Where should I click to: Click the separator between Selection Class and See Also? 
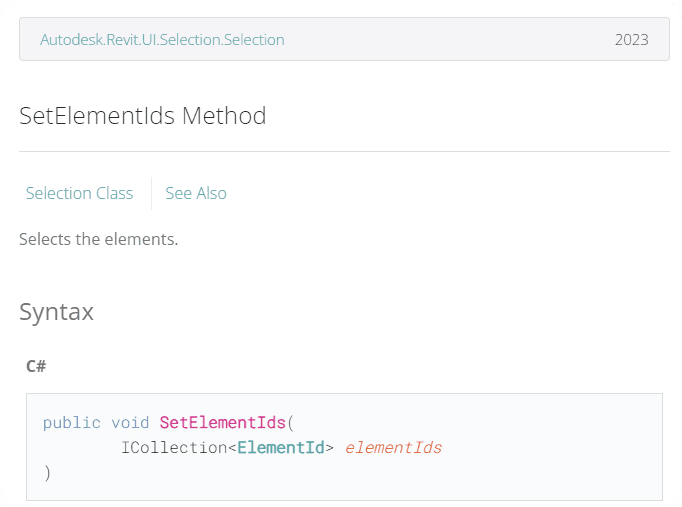pyautogui.click(x=151, y=193)
